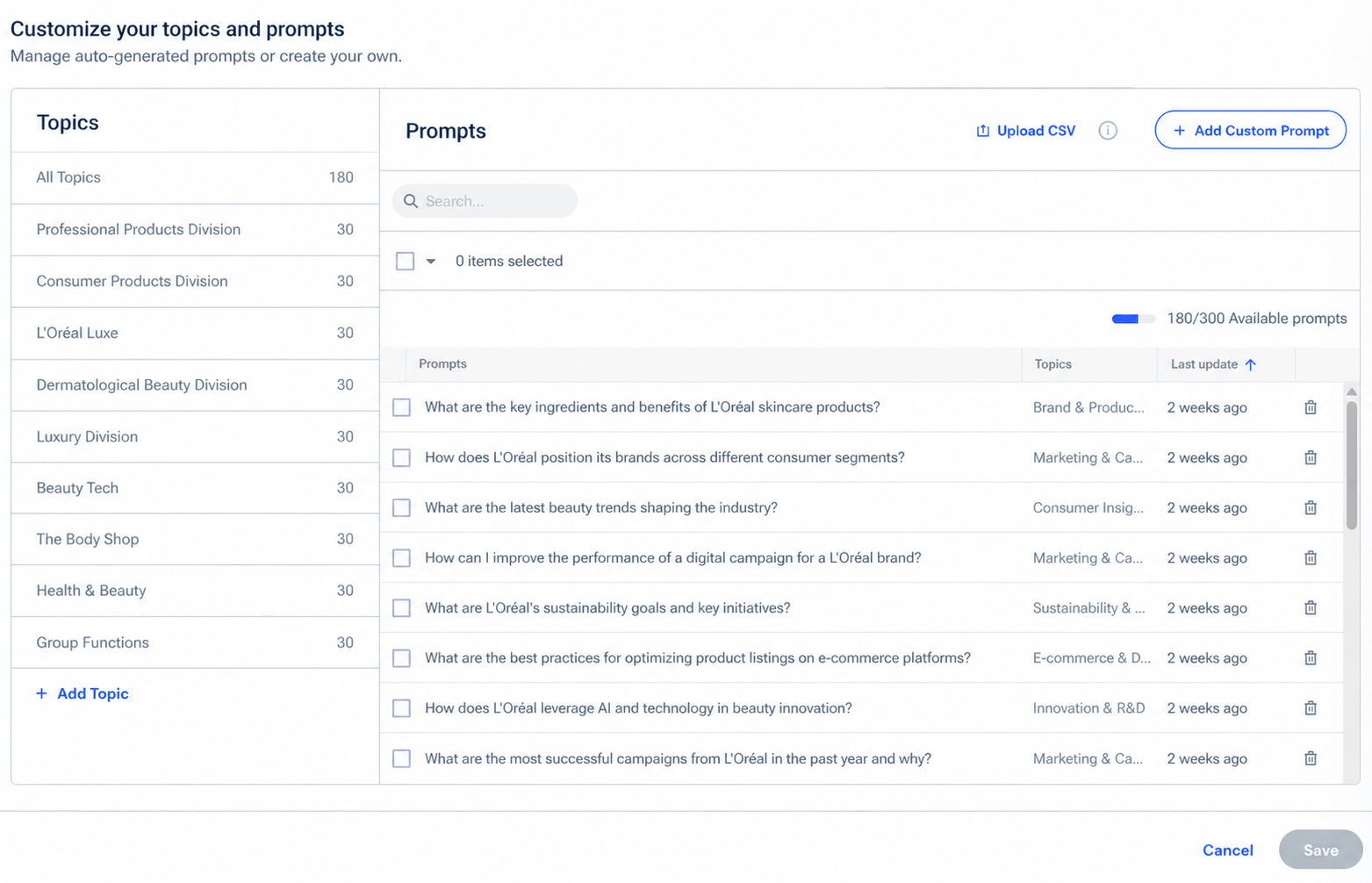
Task: Check the e-commerce platforms prompt checkbox
Action: point(401,657)
